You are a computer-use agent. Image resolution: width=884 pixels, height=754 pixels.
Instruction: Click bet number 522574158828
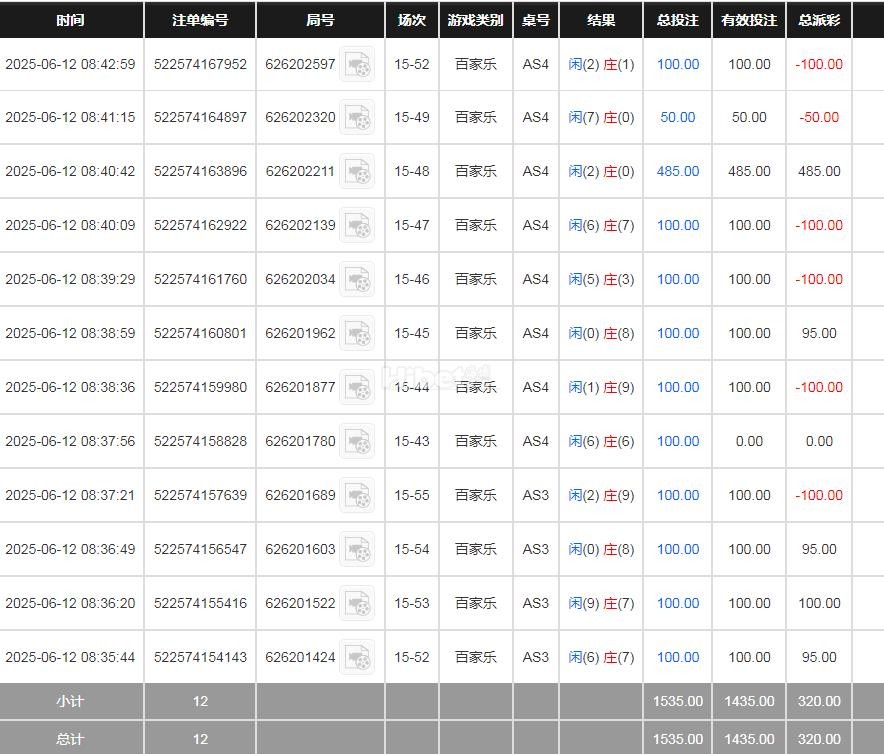[x=200, y=441]
